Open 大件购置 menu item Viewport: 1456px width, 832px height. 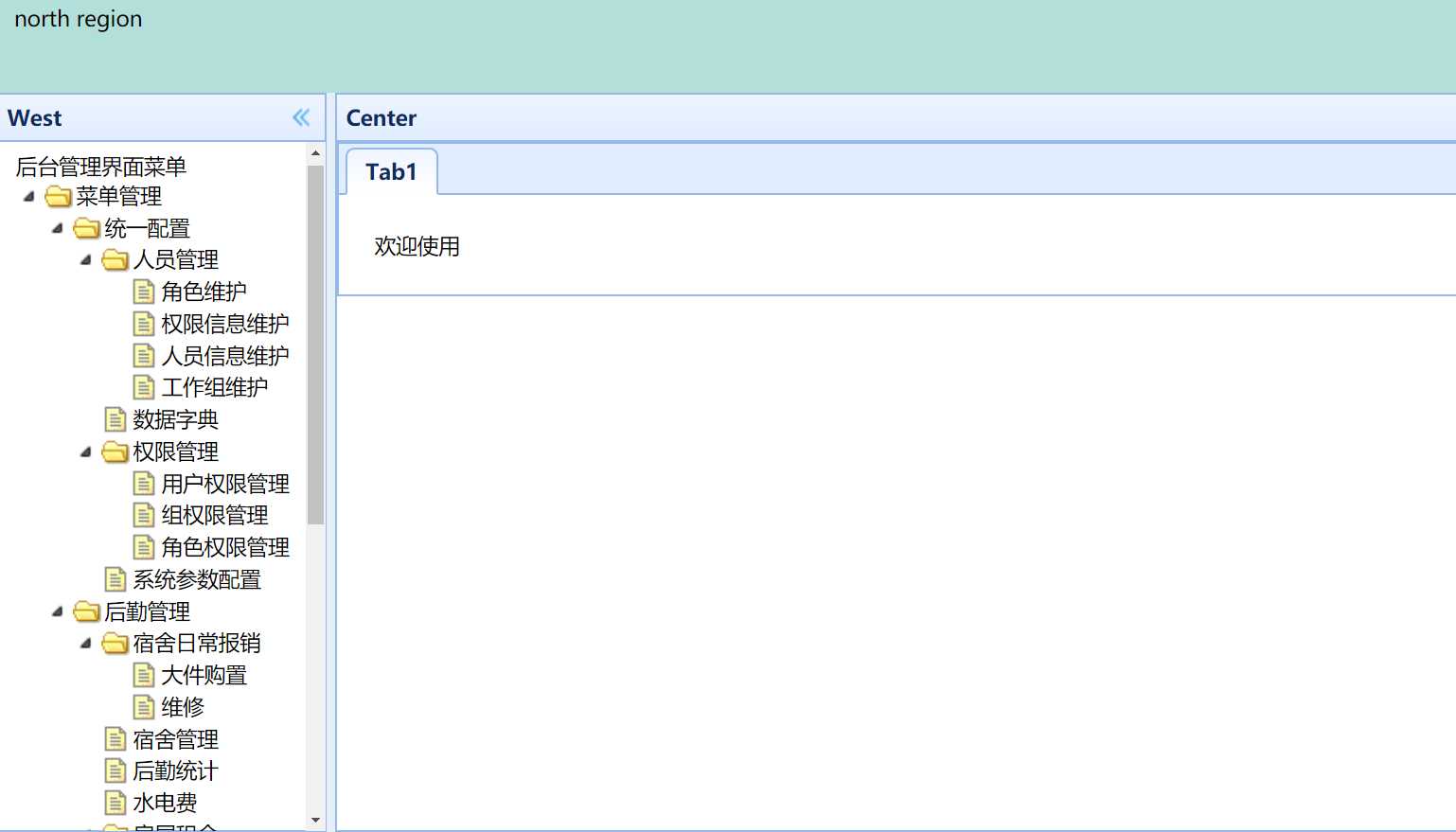(x=204, y=676)
